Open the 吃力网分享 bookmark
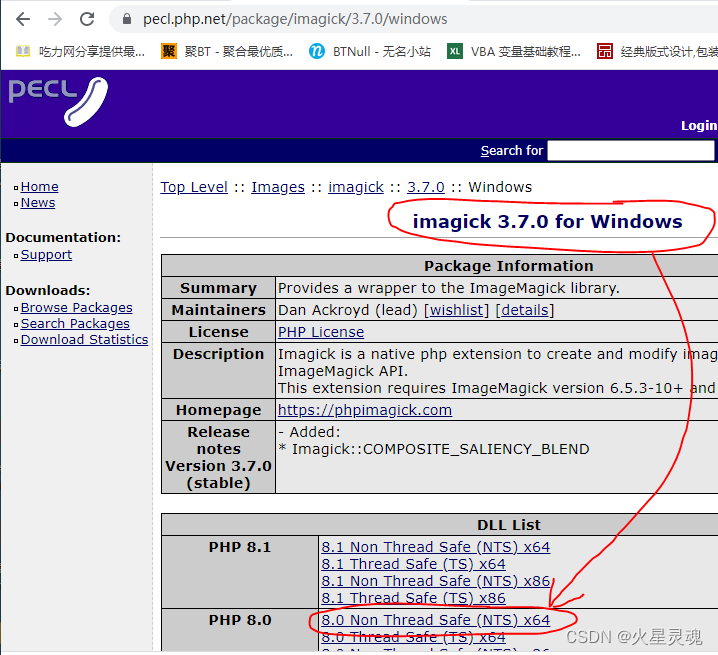Image resolution: width=718 pixels, height=655 pixels. click(x=80, y=51)
